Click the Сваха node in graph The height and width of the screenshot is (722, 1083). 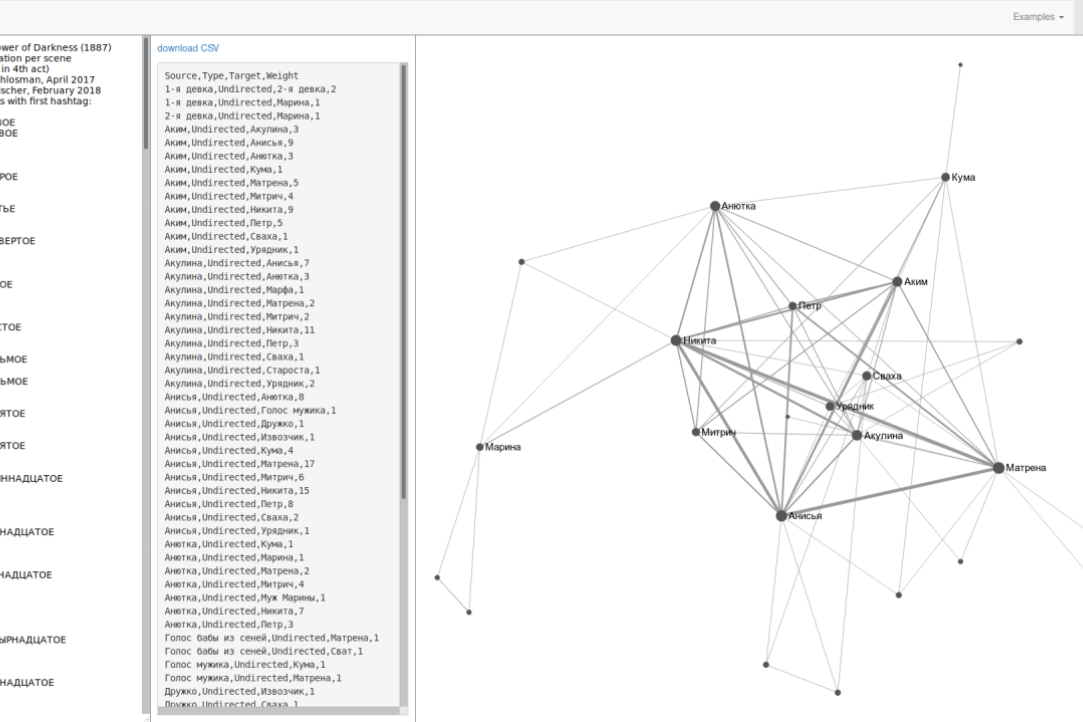click(x=867, y=376)
